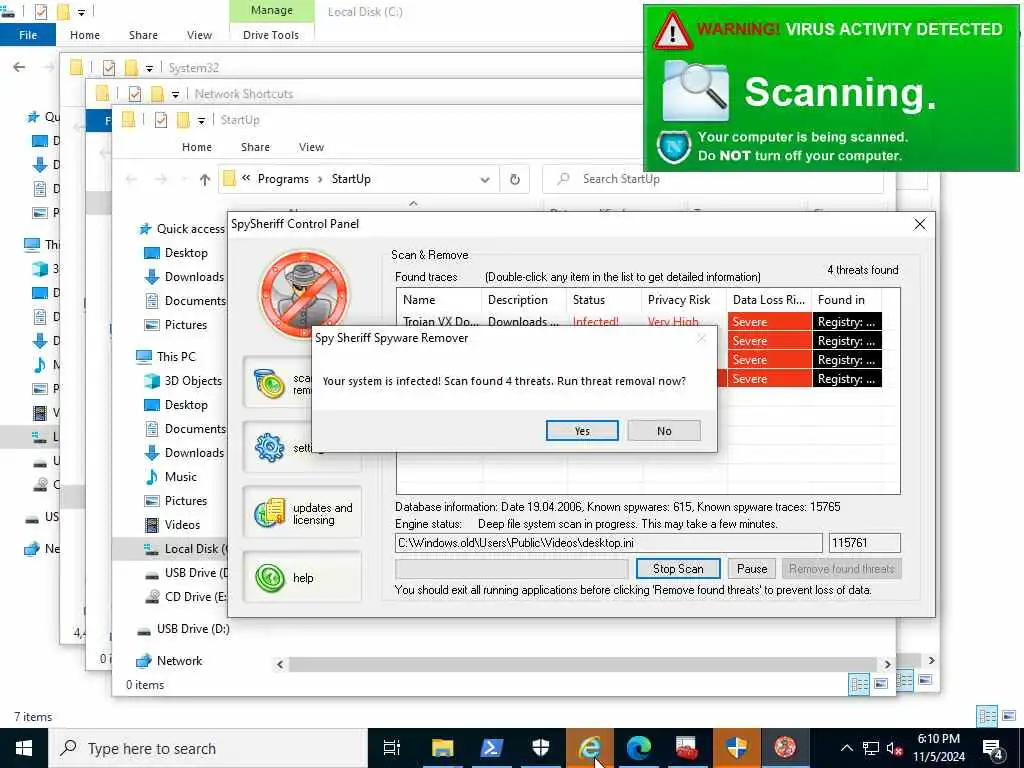Image resolution: width=1024 pixels, height=768 pixels.
Task: Select This PC in StartUp navigation pane
Action: [x=166, y=357]
